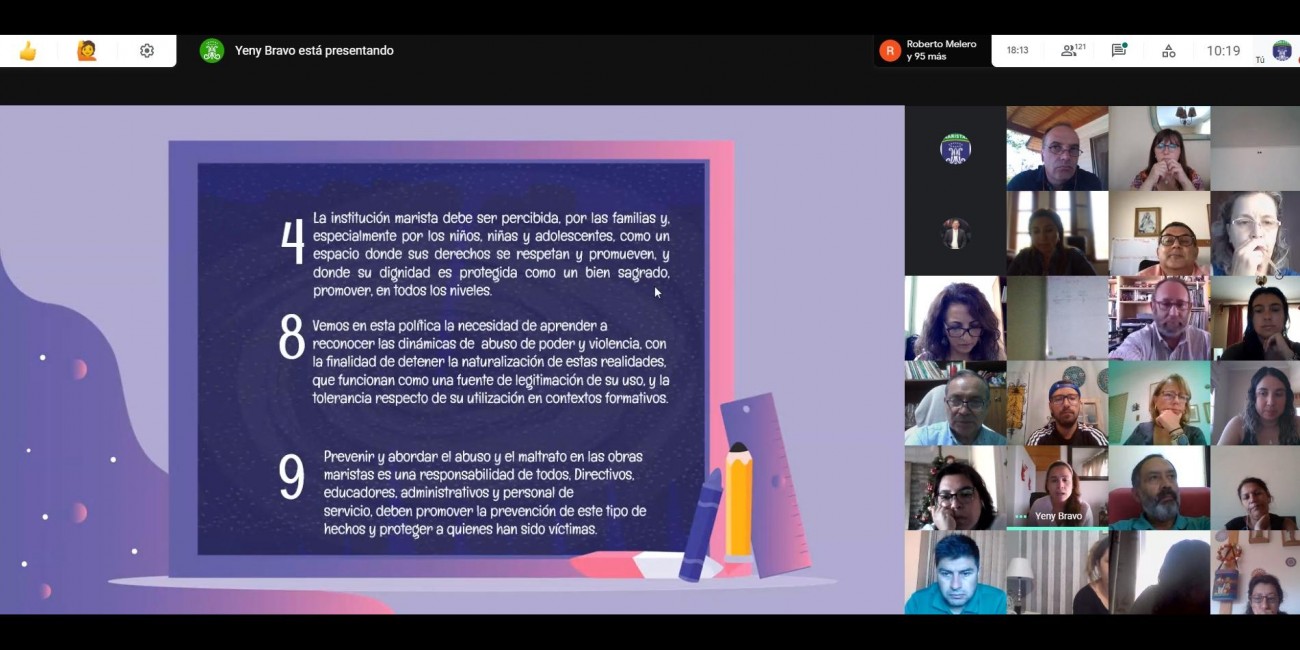Select participant tile with Marista logo avatar

[955, 149]
